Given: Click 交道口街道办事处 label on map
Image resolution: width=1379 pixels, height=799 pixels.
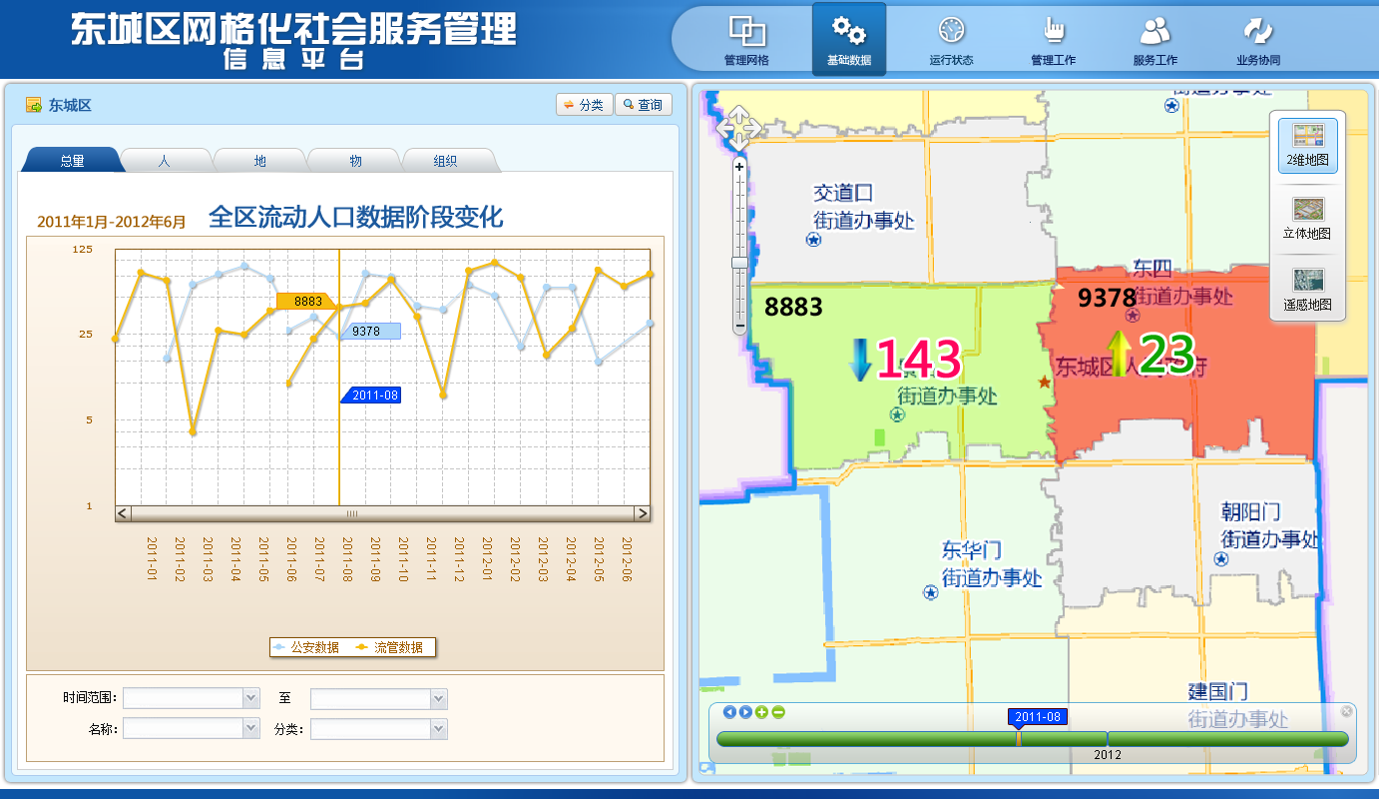Looking at the screenshot, I should tap(863, 207).
